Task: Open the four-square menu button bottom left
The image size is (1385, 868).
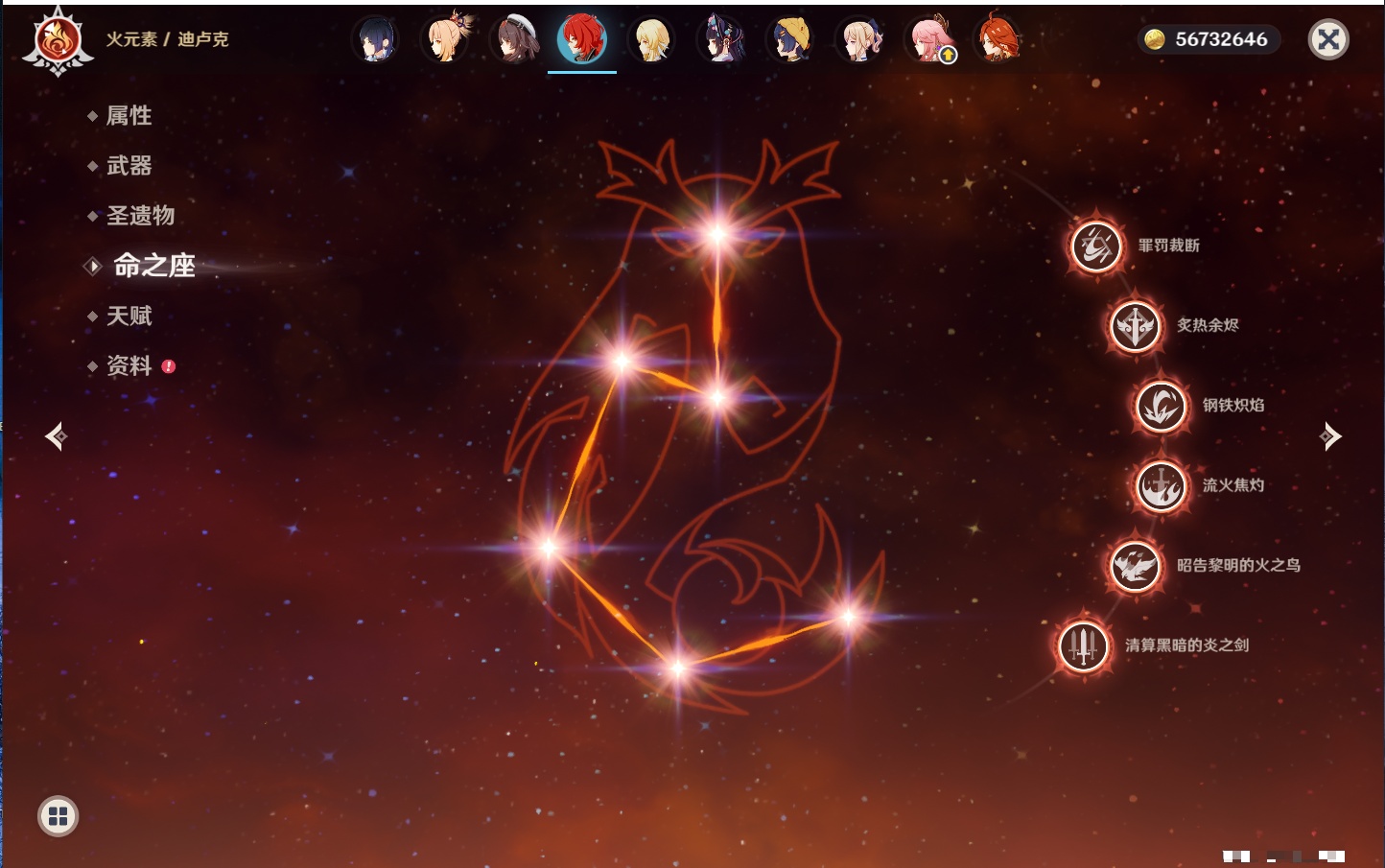Action: pos(58,816)
